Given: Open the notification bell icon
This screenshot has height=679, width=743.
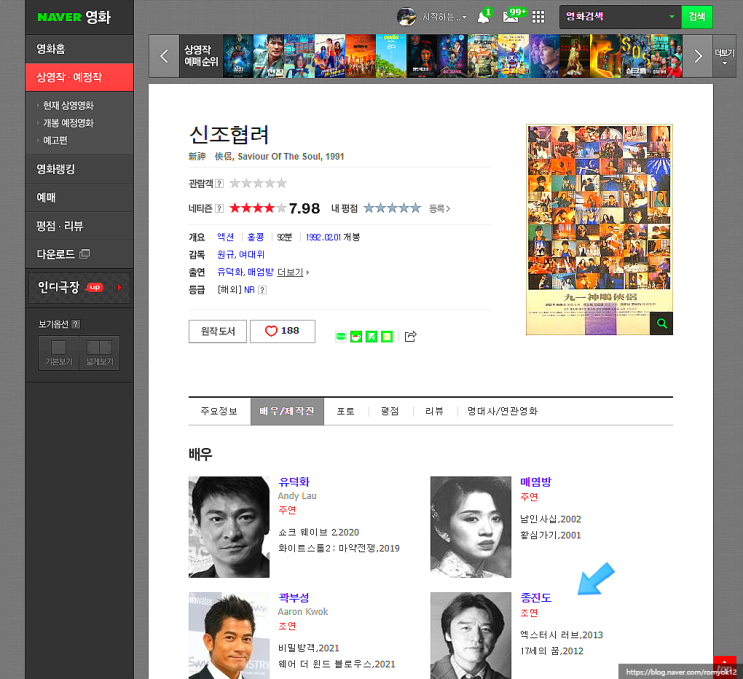Looking at the screenshot, I should (x=483, y=17).
